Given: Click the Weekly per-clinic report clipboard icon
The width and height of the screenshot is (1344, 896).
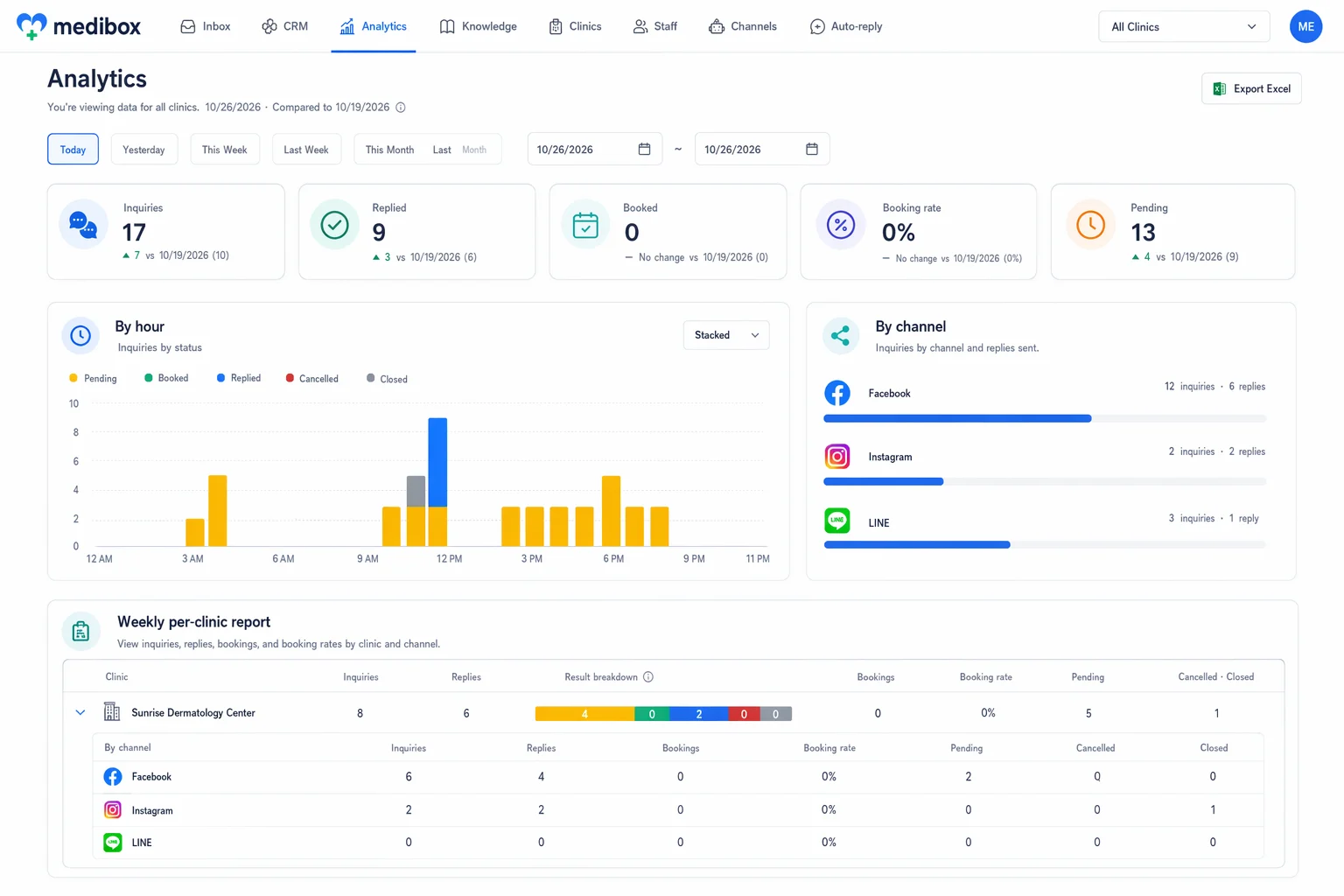Looking at the screenshot, I should click(80, 631).
